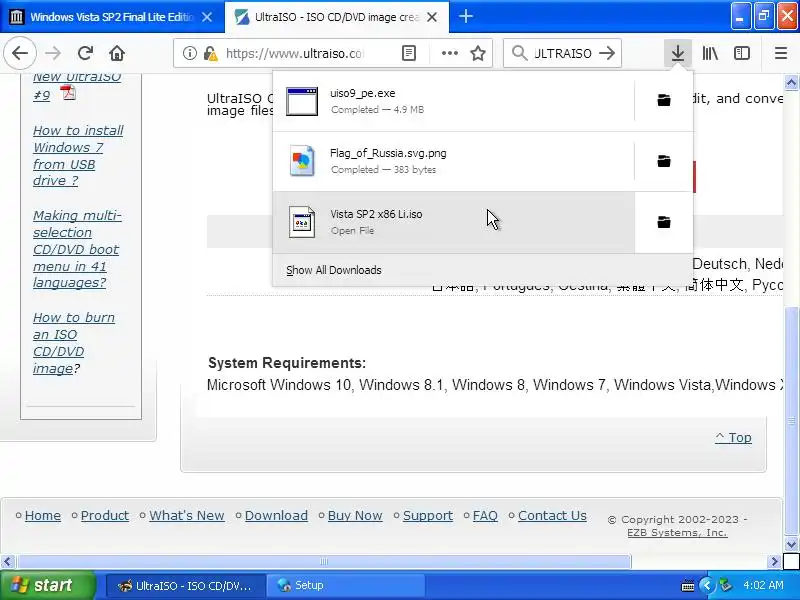Go back to the previous page

point(20,53)
